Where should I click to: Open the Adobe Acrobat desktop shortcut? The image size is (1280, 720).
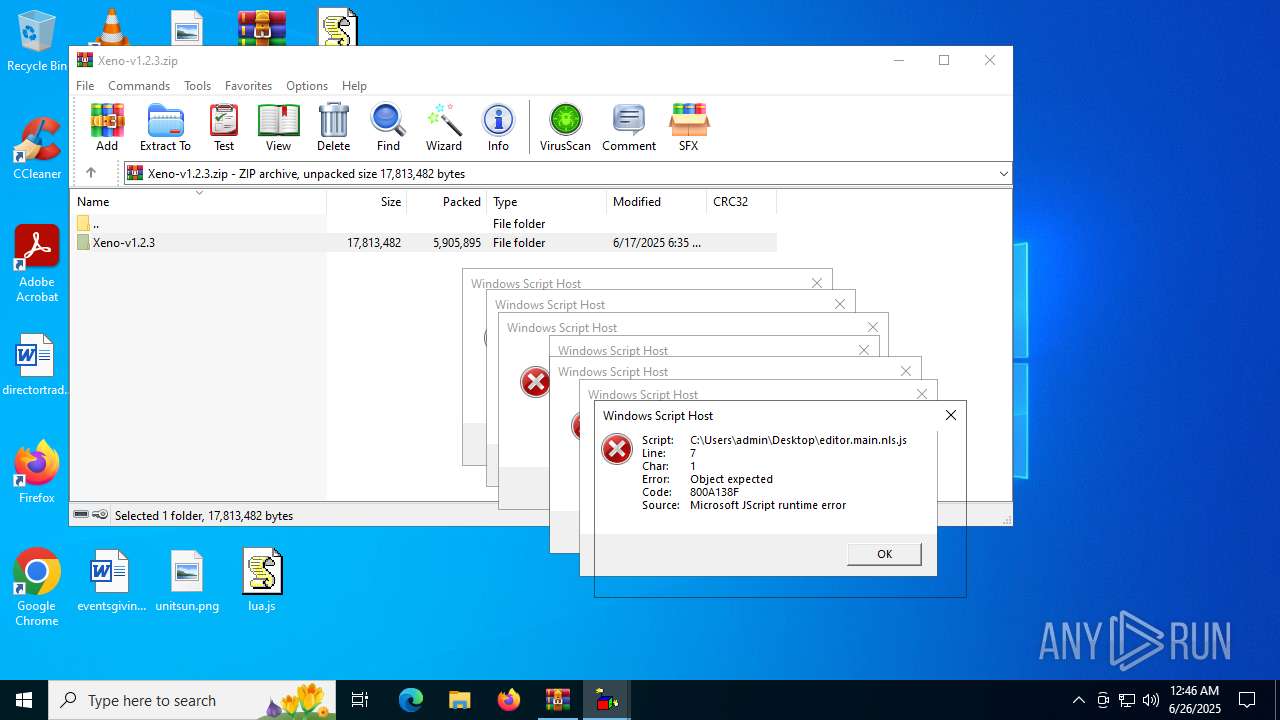tap(37, 264)
